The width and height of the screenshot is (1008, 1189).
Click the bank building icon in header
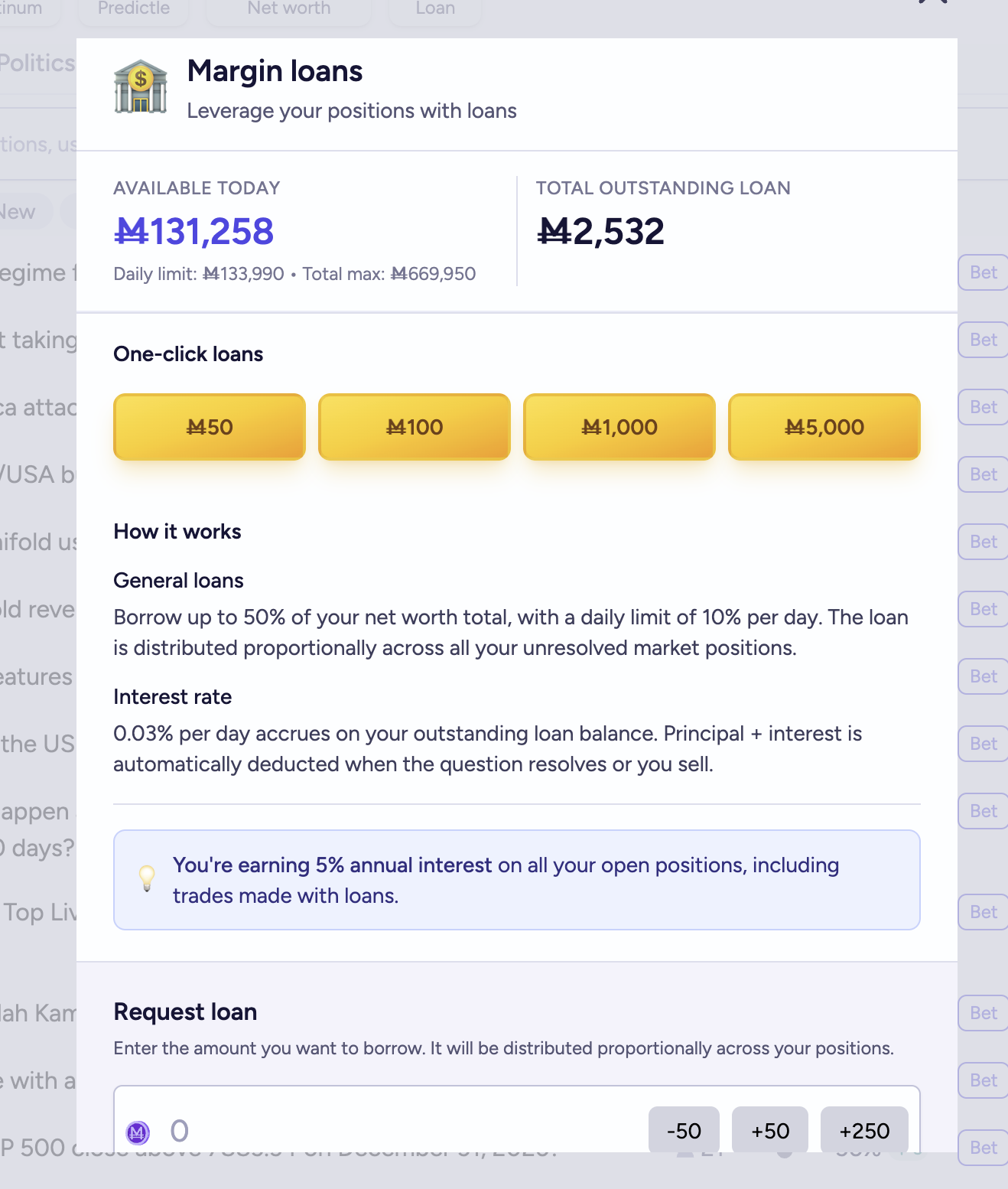pos(140,86)
